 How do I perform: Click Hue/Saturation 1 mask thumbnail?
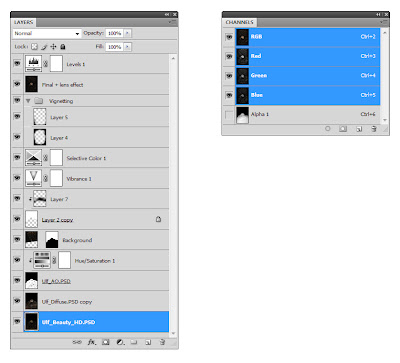click(65, 260)
